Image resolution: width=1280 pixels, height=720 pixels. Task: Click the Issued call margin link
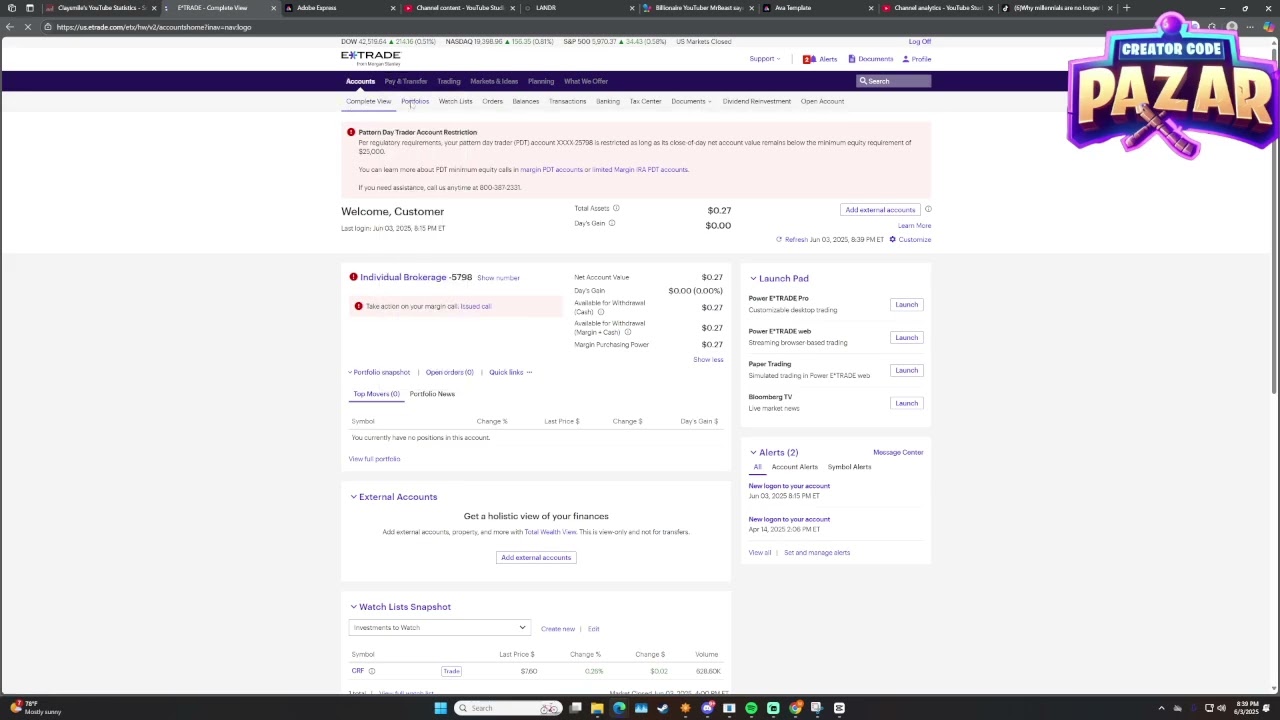tap(476, 306)
